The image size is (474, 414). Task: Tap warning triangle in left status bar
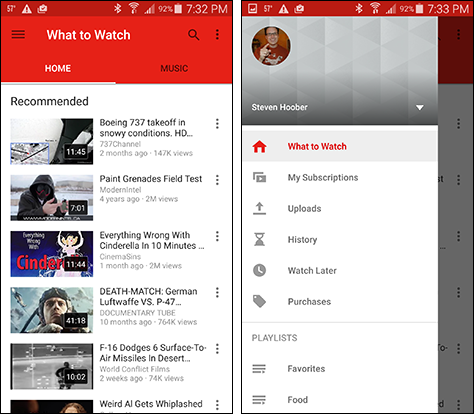pyautogui.click(x=27, y=9)
